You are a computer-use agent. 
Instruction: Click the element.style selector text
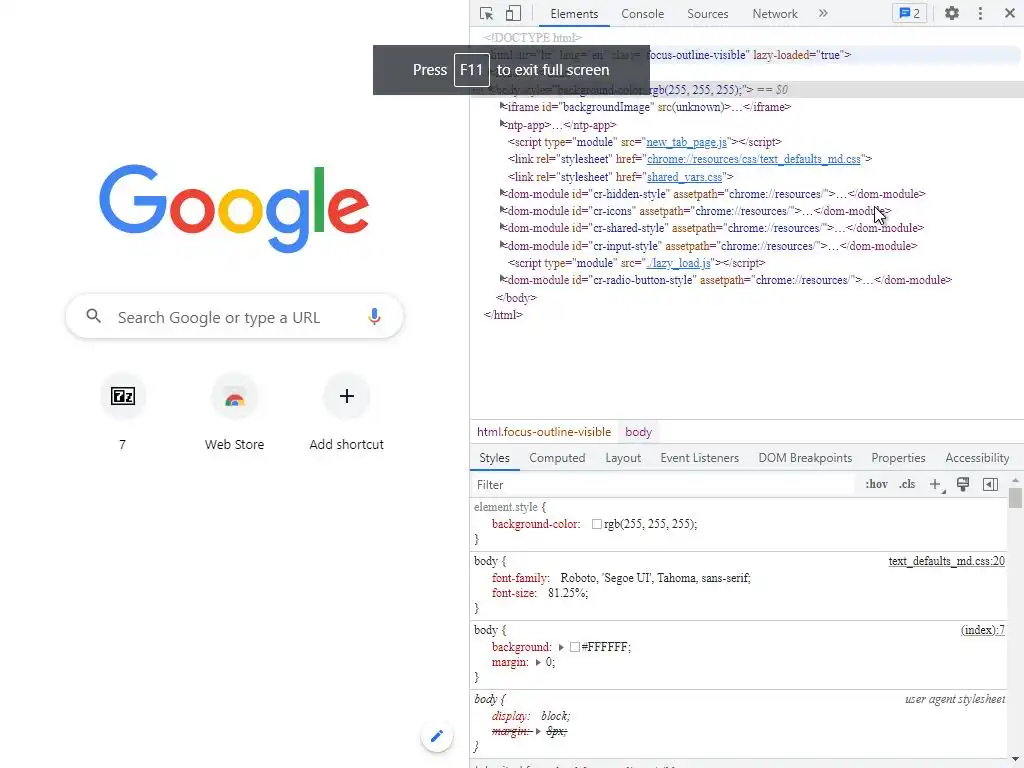[506, 507]
